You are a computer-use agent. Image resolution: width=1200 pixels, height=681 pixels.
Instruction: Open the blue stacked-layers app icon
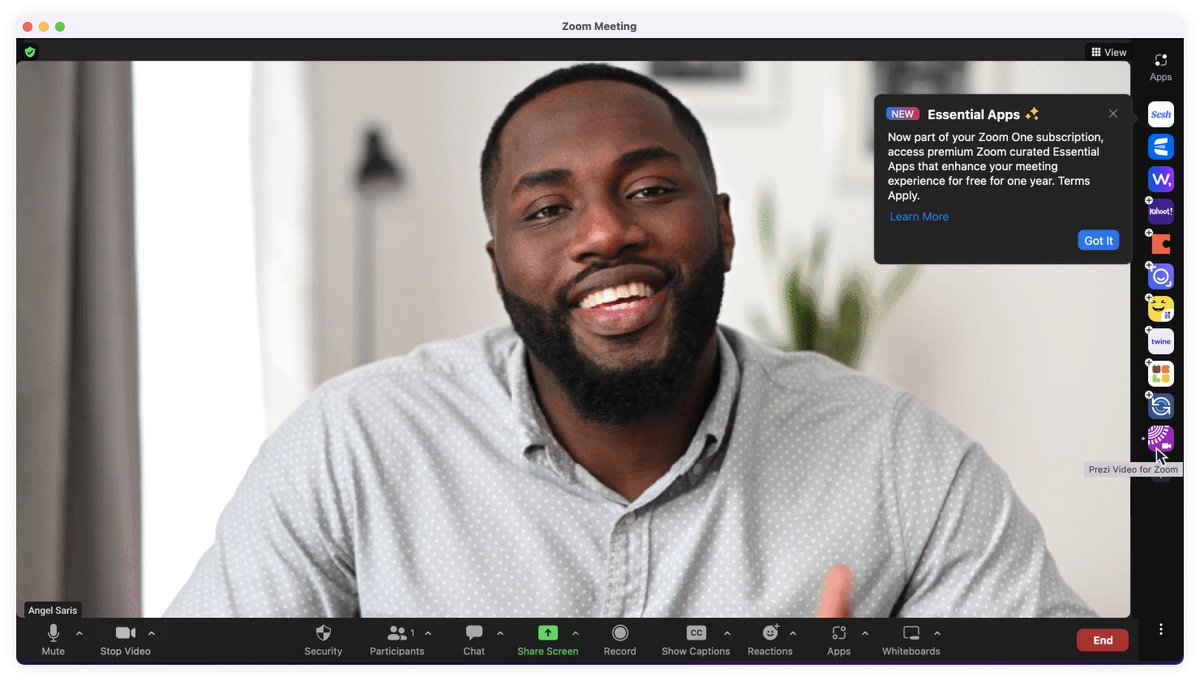(1160, 147)
